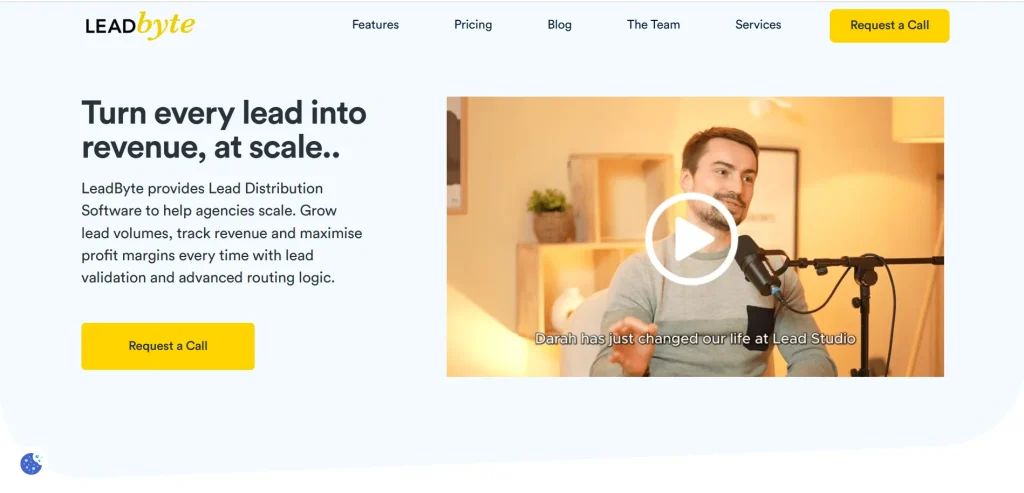Open the Blog link
This screenshot has width=1024, height=493.
click(560, 25)
